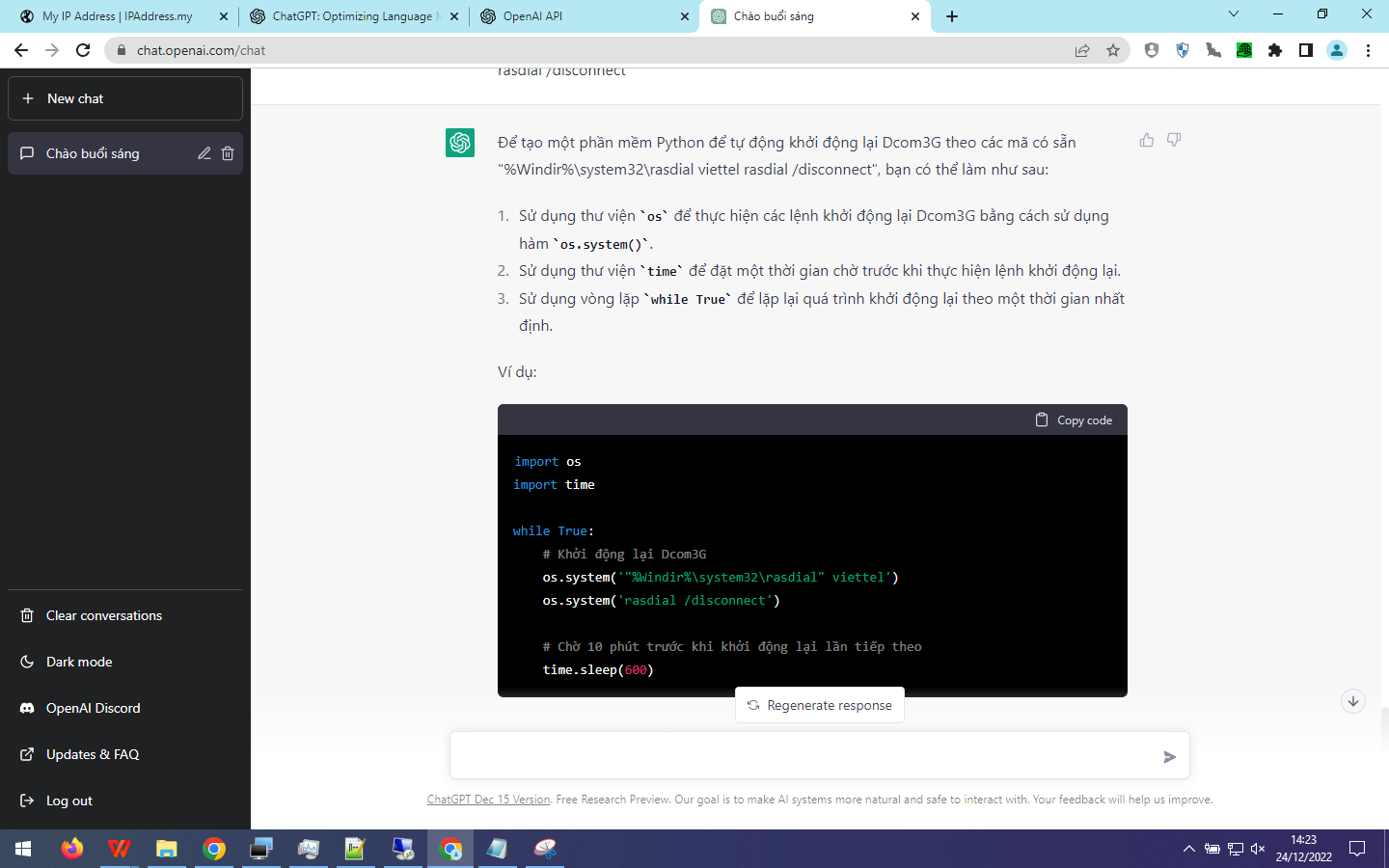Rename the 'Chào buổi sáng' chat with pencil icon
1389x868 pixels.
tap(204, 153)
